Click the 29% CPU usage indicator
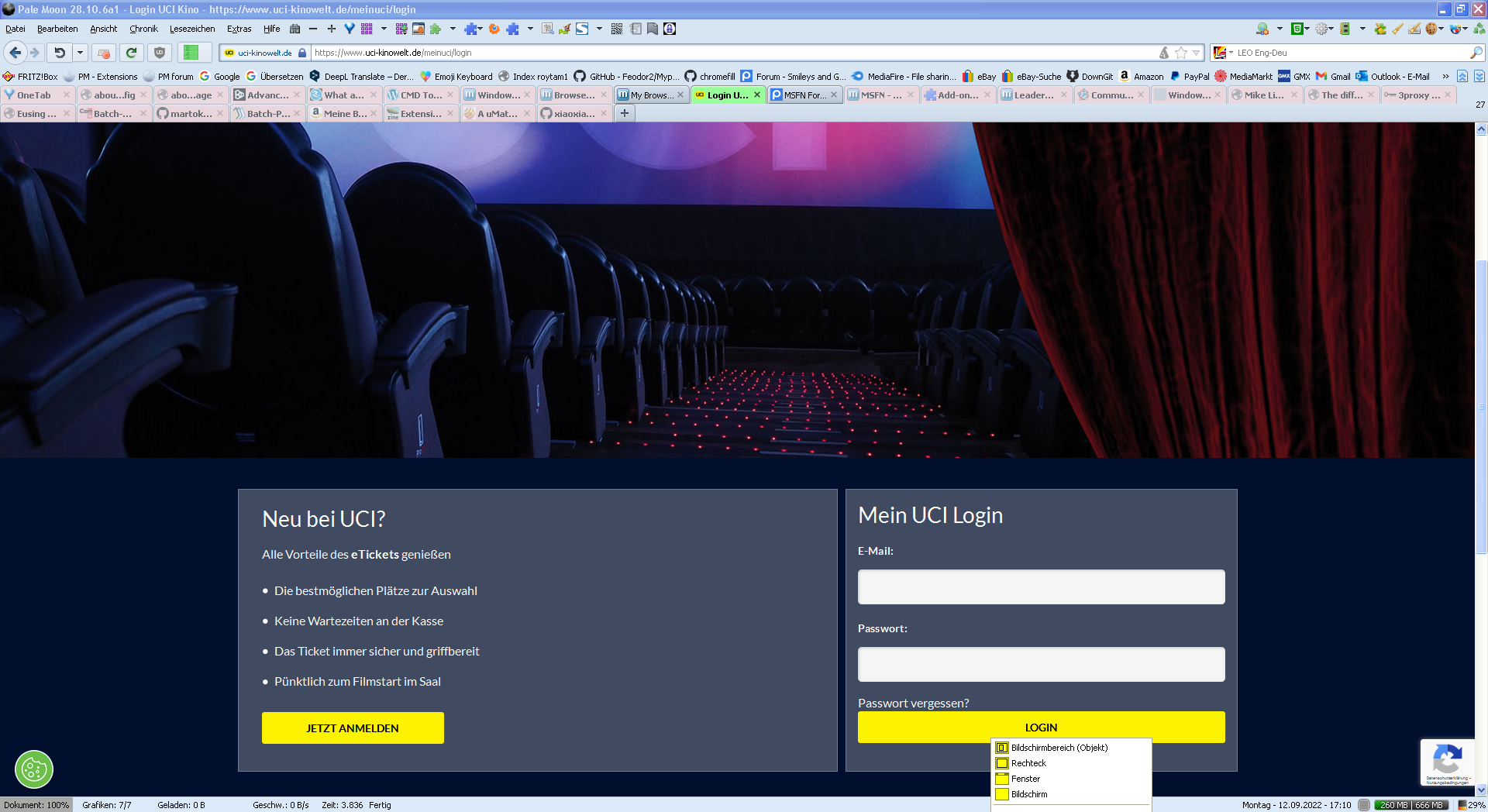 [x=1471, y=805]
